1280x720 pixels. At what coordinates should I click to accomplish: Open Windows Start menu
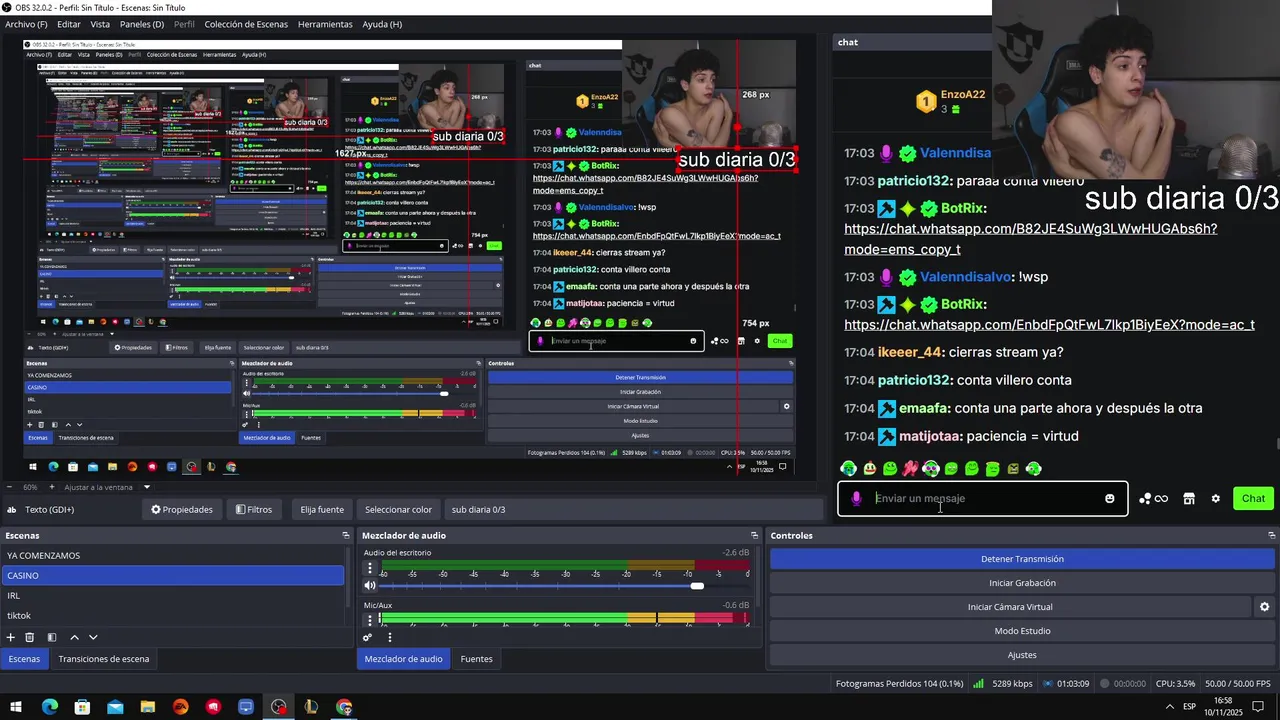pyautogui.click(x=17, y=707)
